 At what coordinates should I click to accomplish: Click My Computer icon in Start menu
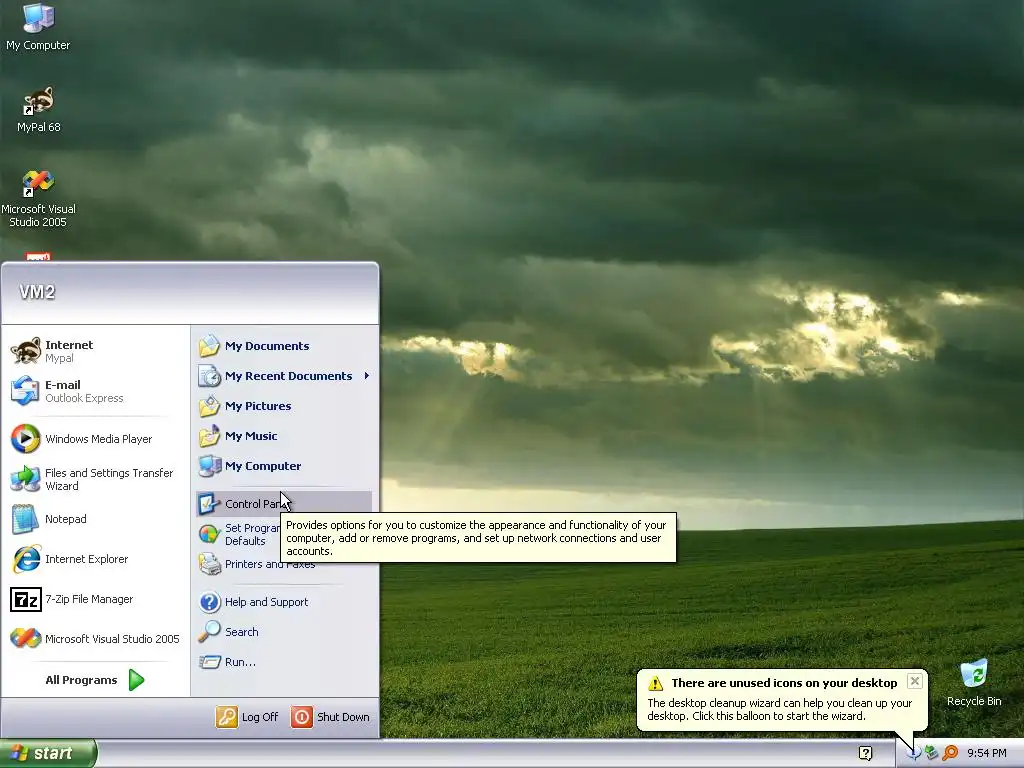(x=209, y=466)
